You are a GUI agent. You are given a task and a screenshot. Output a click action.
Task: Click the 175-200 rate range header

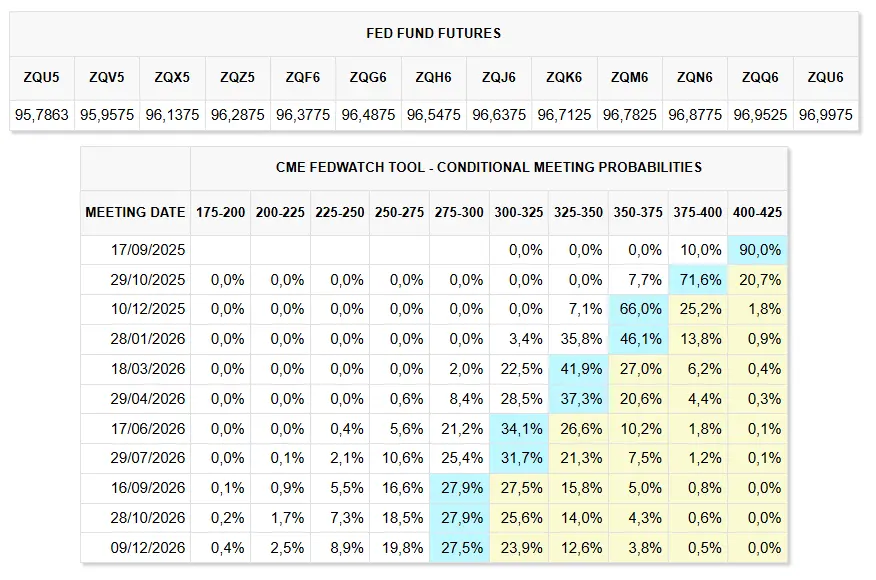(220, 212)
